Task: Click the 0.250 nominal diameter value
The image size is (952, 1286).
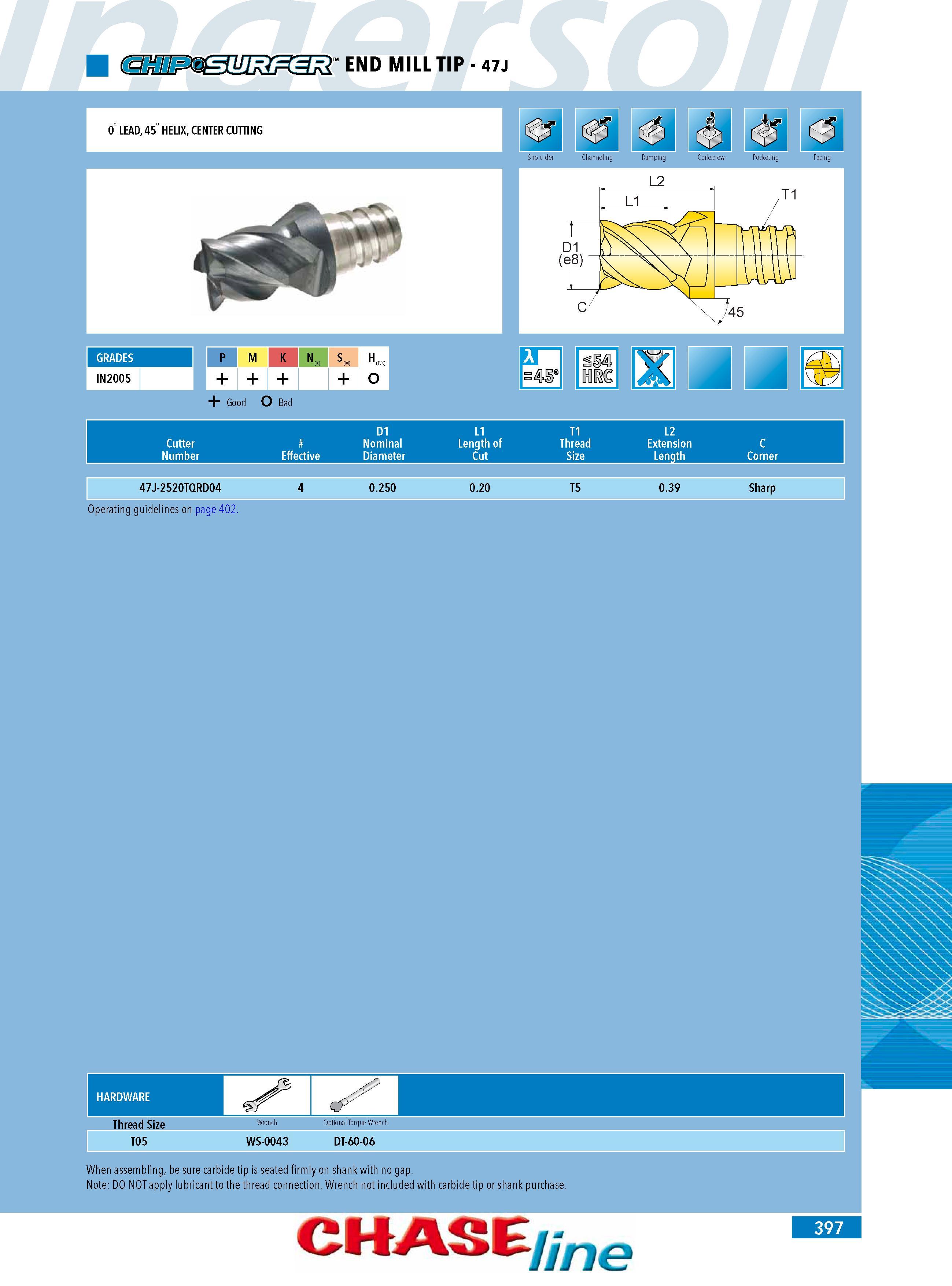Action: tap(383, 488)
